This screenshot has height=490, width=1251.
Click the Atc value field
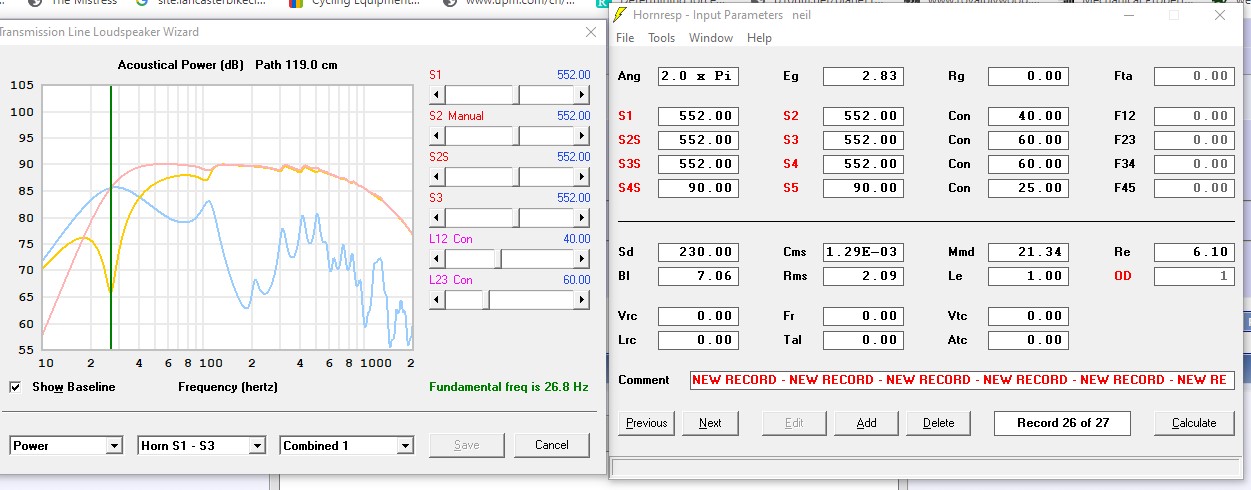click(1028, 340)
